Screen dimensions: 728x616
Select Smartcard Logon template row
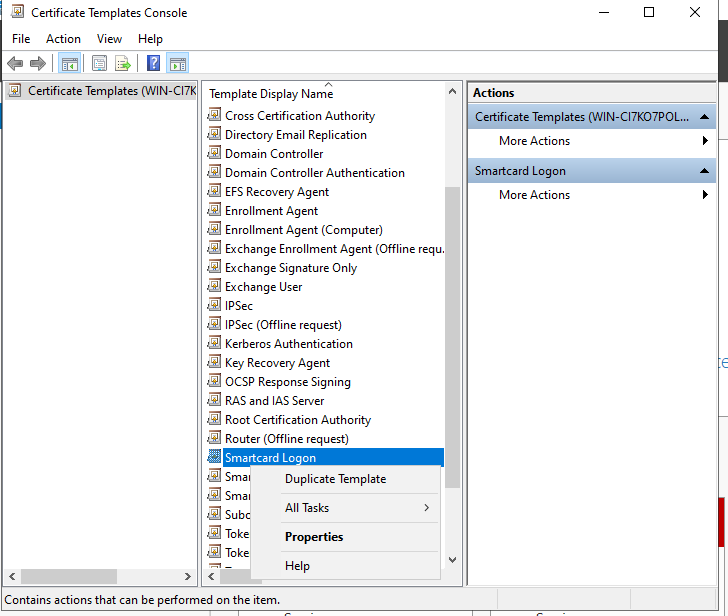click(x=333, y=458)
